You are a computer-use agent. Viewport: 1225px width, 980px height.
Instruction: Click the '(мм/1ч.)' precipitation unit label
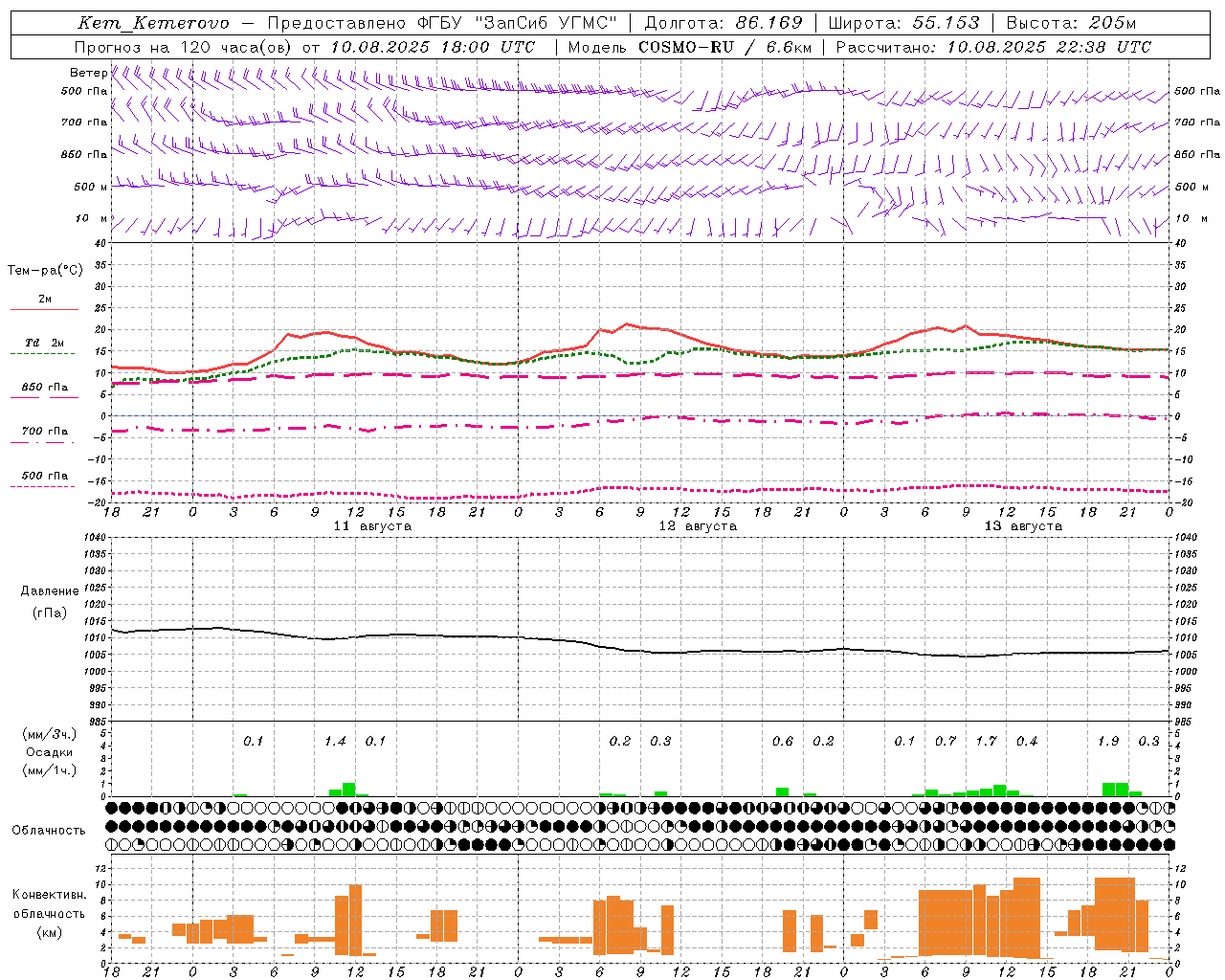coord(49,770)
